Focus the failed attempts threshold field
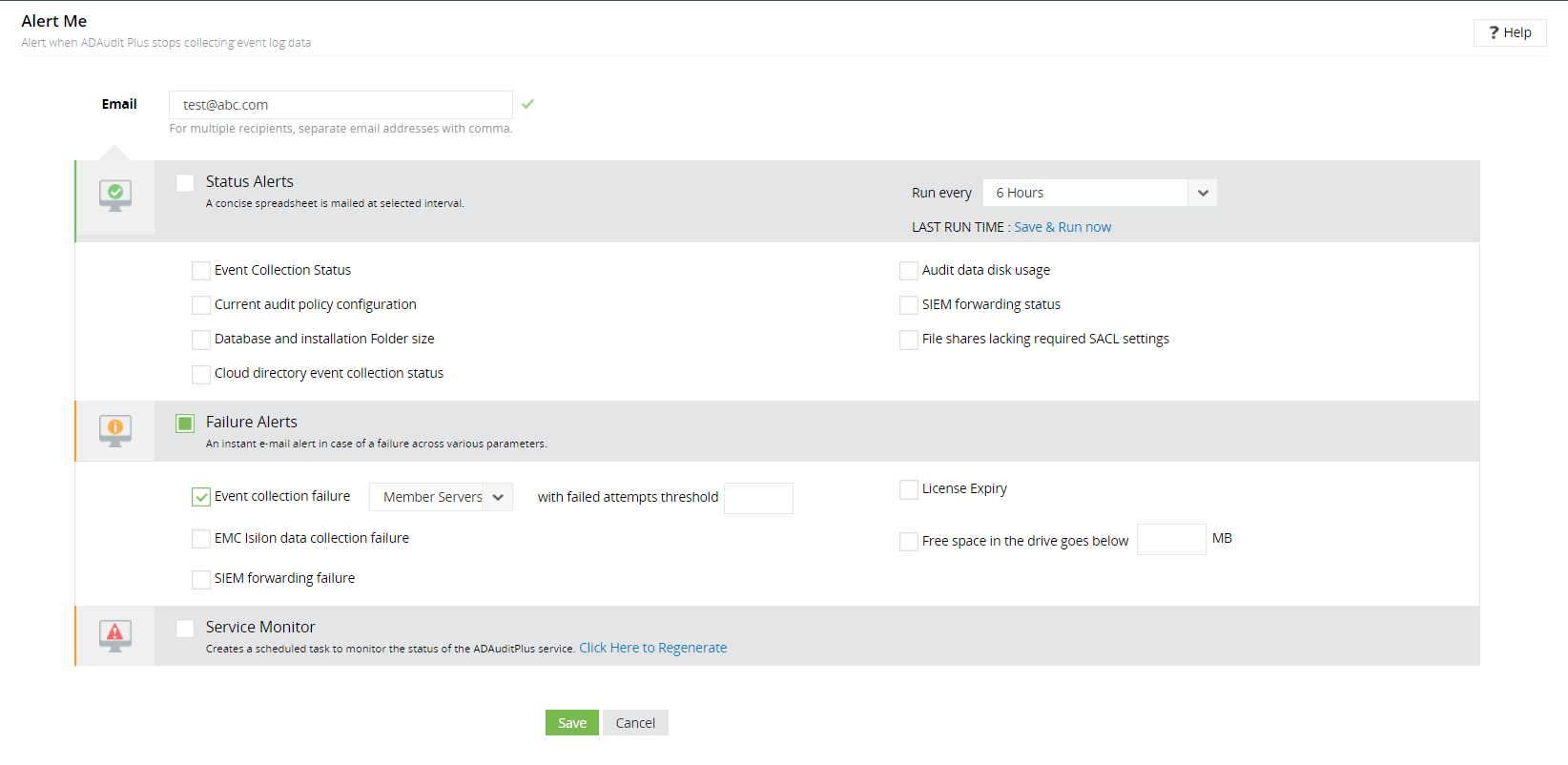The width and height of the screenshot is (1568, 765). pyautogui.click(x=758, y=498)
